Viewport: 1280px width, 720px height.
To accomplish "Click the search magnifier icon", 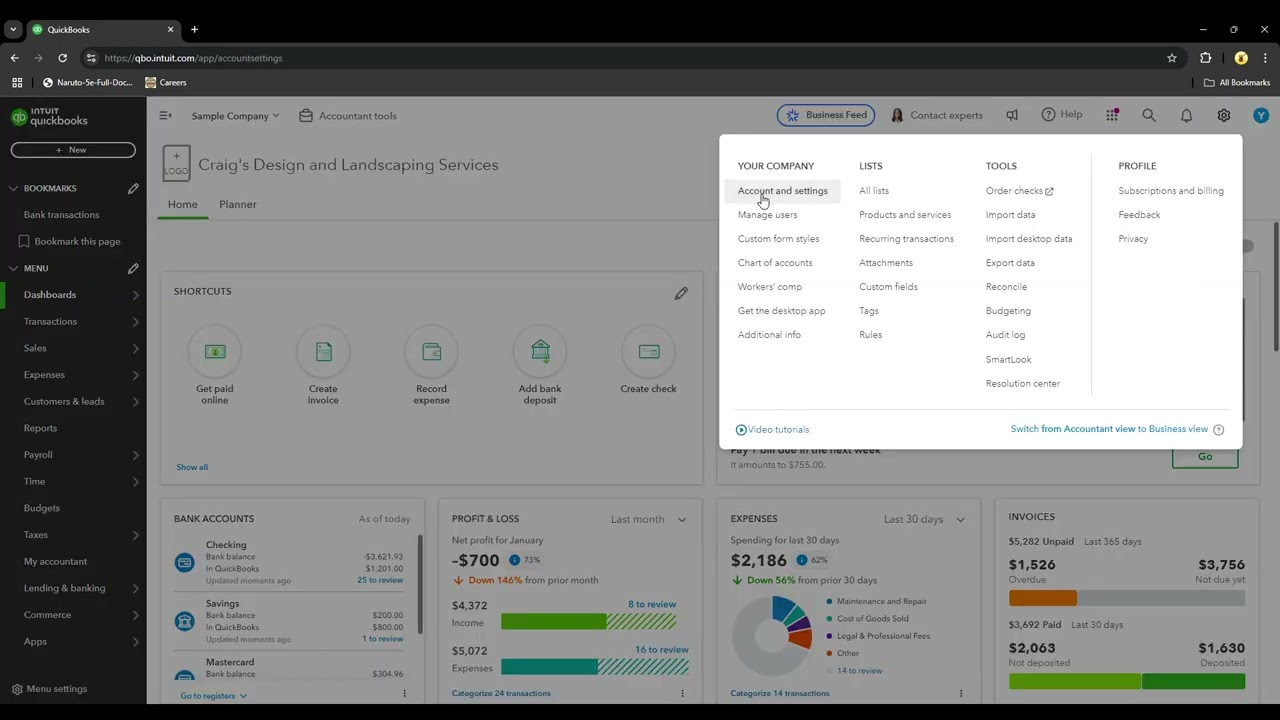I will tap(1149, 116).
